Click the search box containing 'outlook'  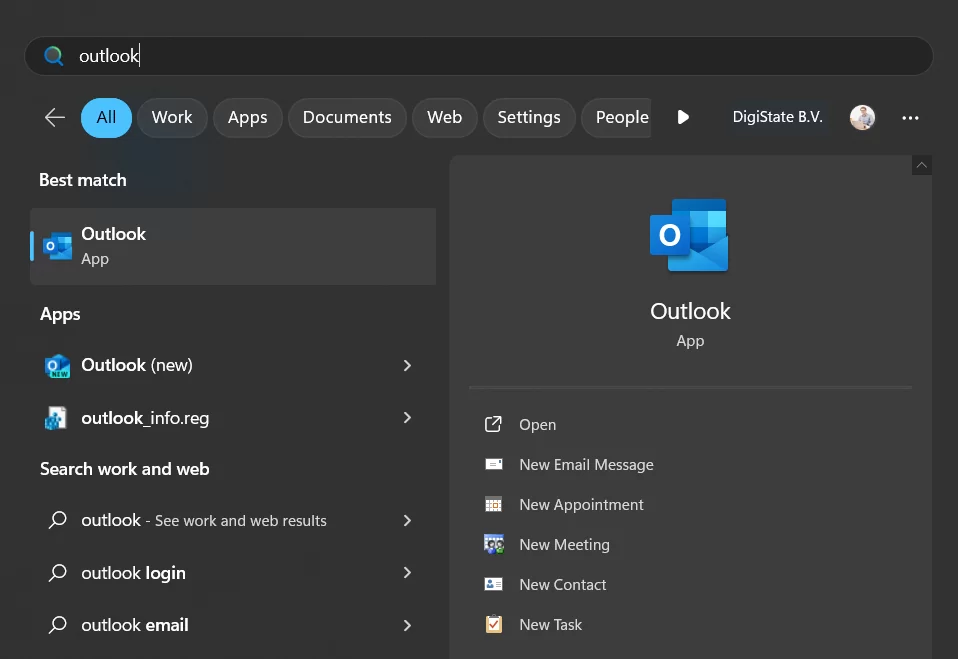click(479, 56)
